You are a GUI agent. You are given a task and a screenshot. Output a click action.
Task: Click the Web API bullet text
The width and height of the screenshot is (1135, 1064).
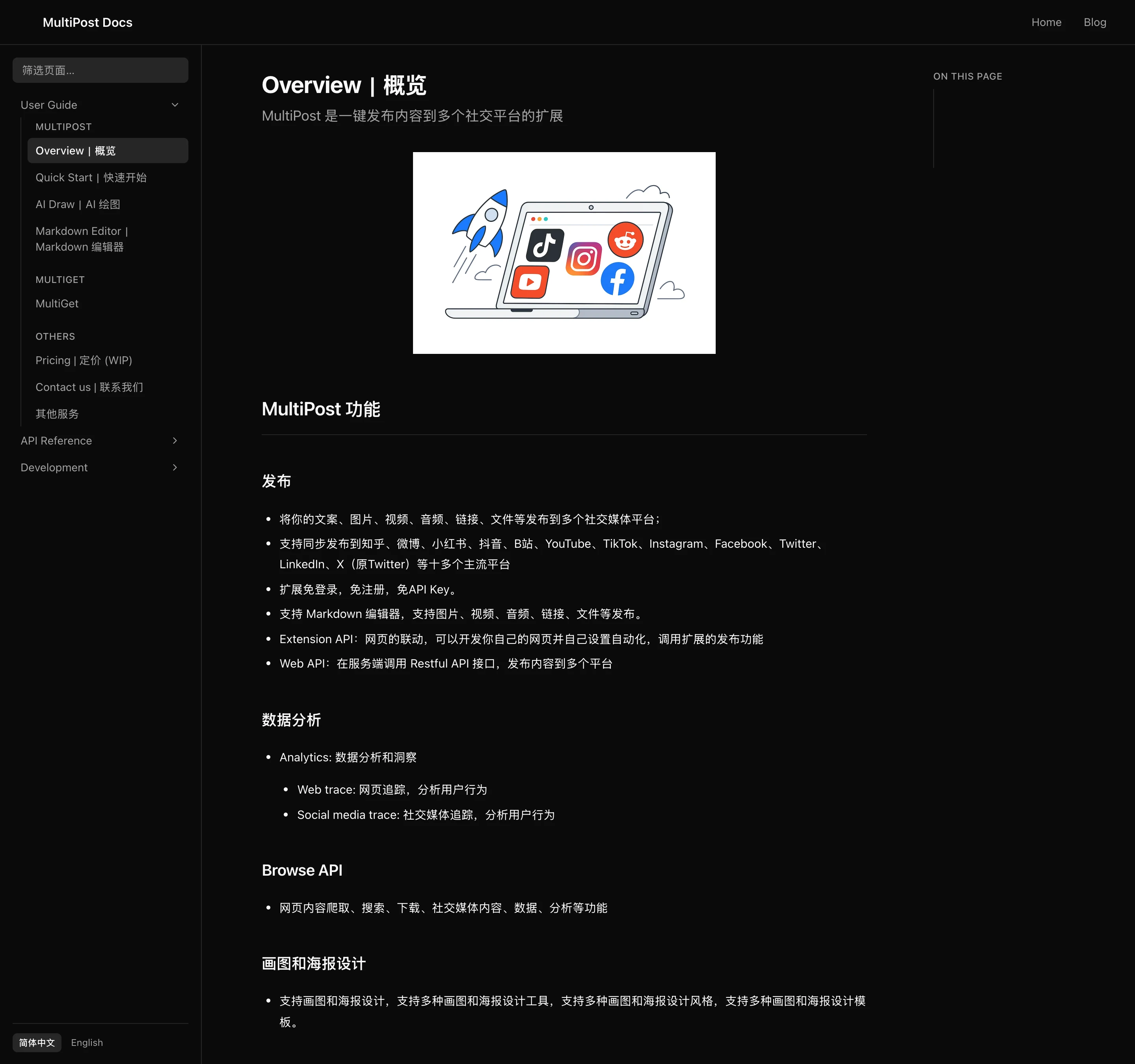click(x=446, y=664)
